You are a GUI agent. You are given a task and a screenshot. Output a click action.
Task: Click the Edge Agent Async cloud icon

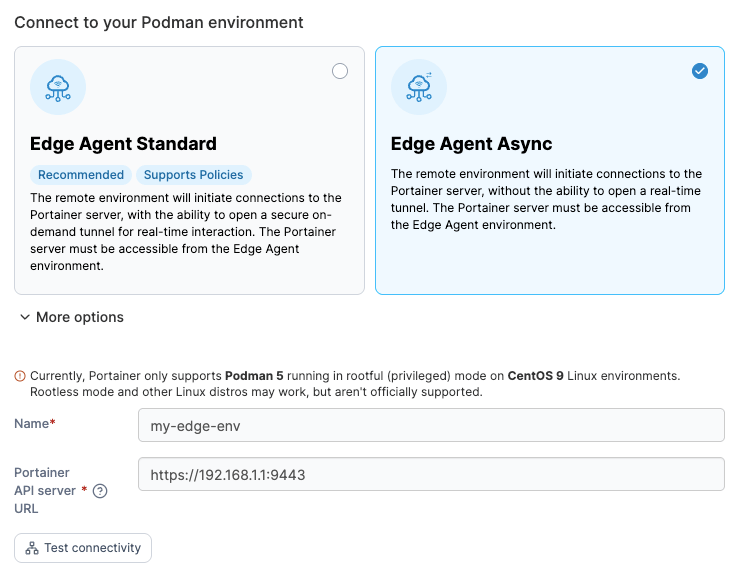[x=419, y=87]
